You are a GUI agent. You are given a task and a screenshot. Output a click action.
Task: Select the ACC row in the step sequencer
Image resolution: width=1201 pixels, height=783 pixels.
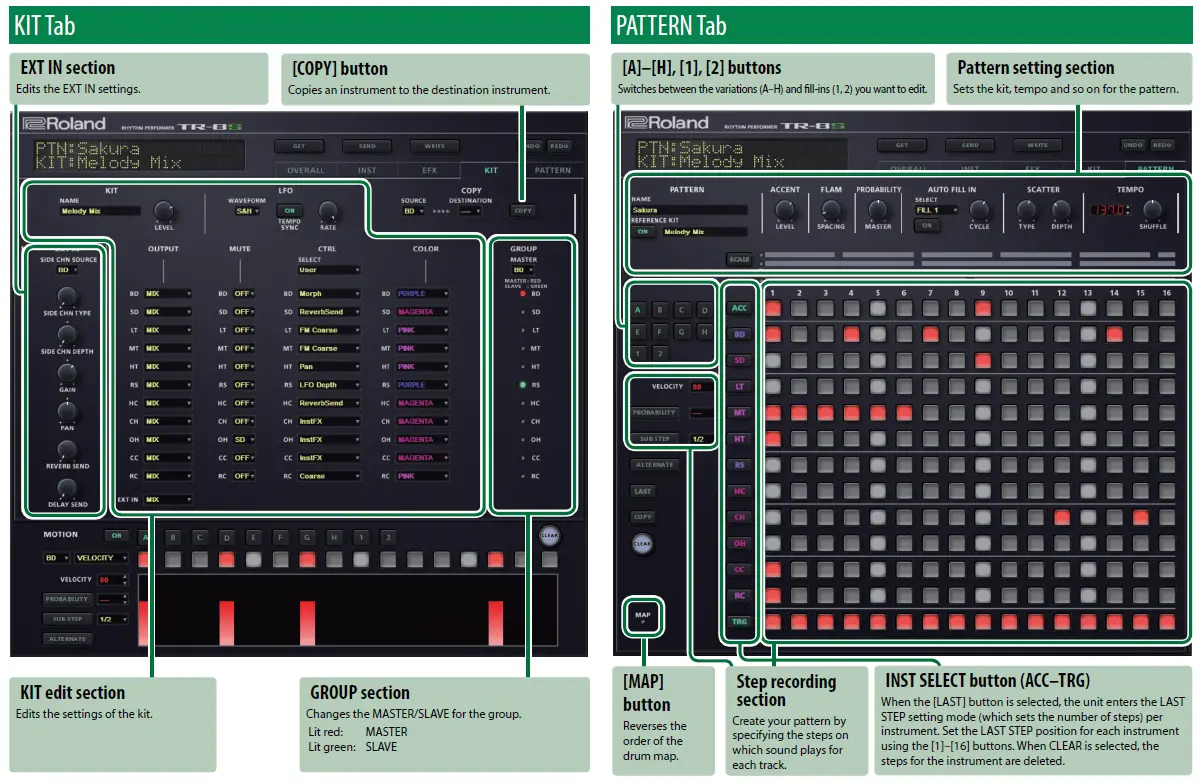tap(740, 308)
